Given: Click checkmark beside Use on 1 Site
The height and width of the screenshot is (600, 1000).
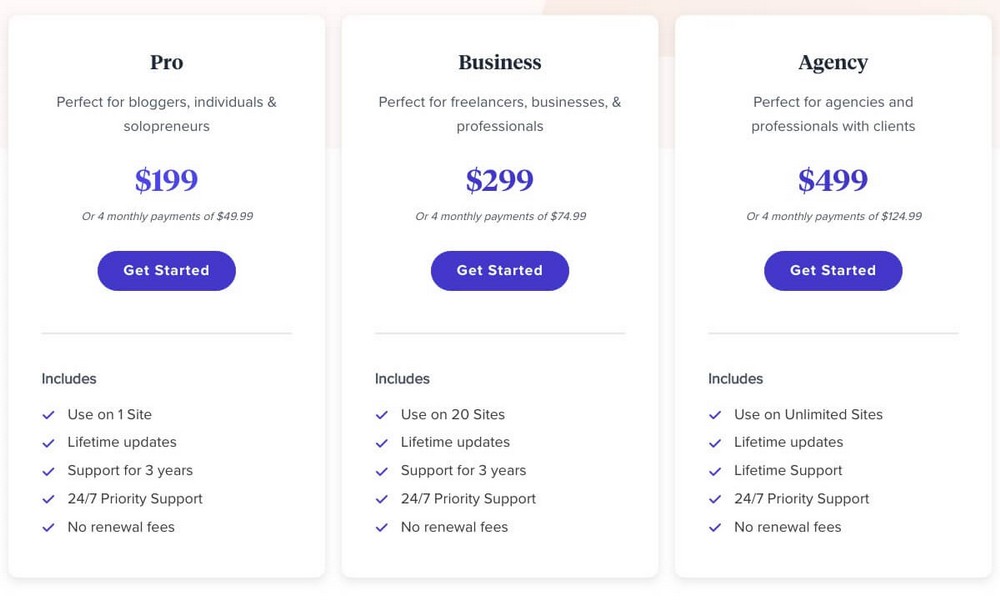Looking at the screenshot, I should 48,415.
